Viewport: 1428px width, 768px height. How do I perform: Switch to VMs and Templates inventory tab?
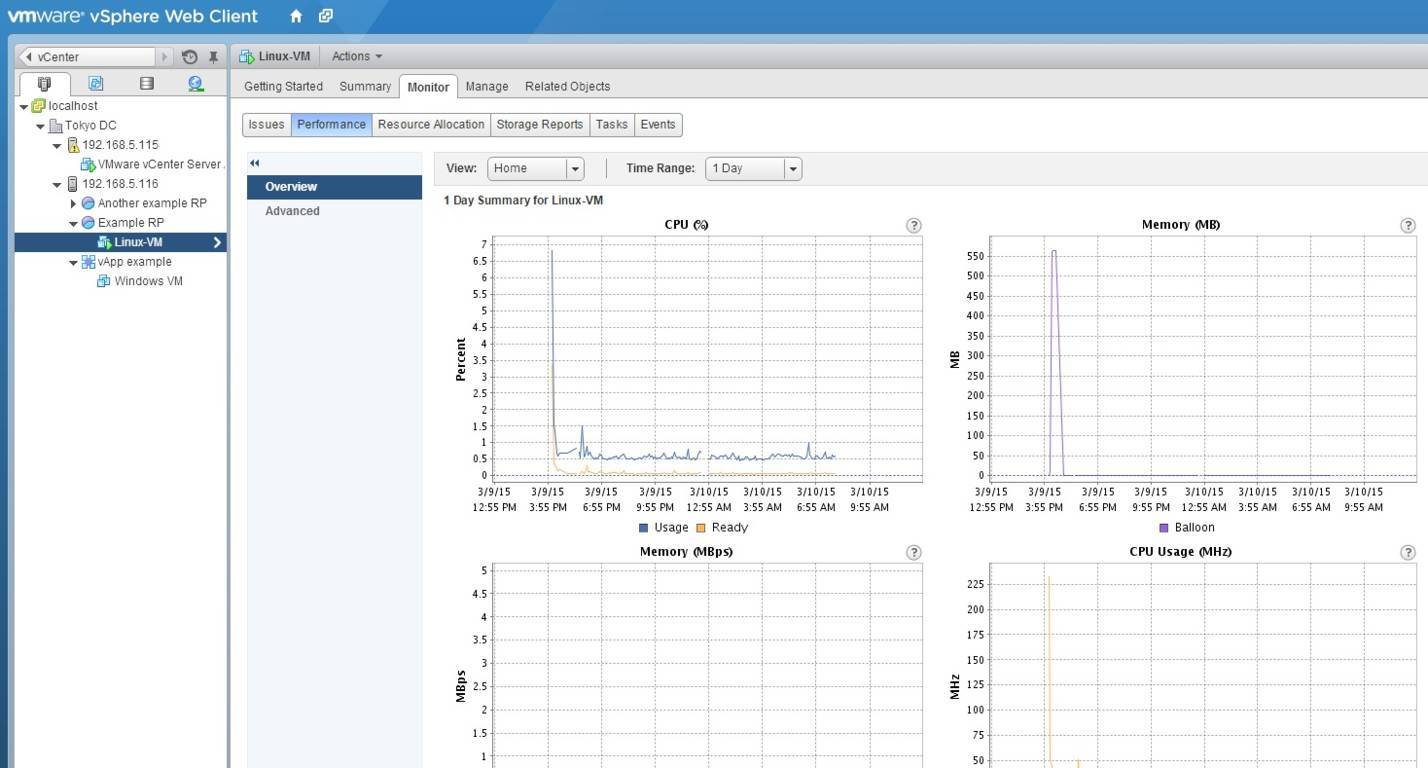95,84
